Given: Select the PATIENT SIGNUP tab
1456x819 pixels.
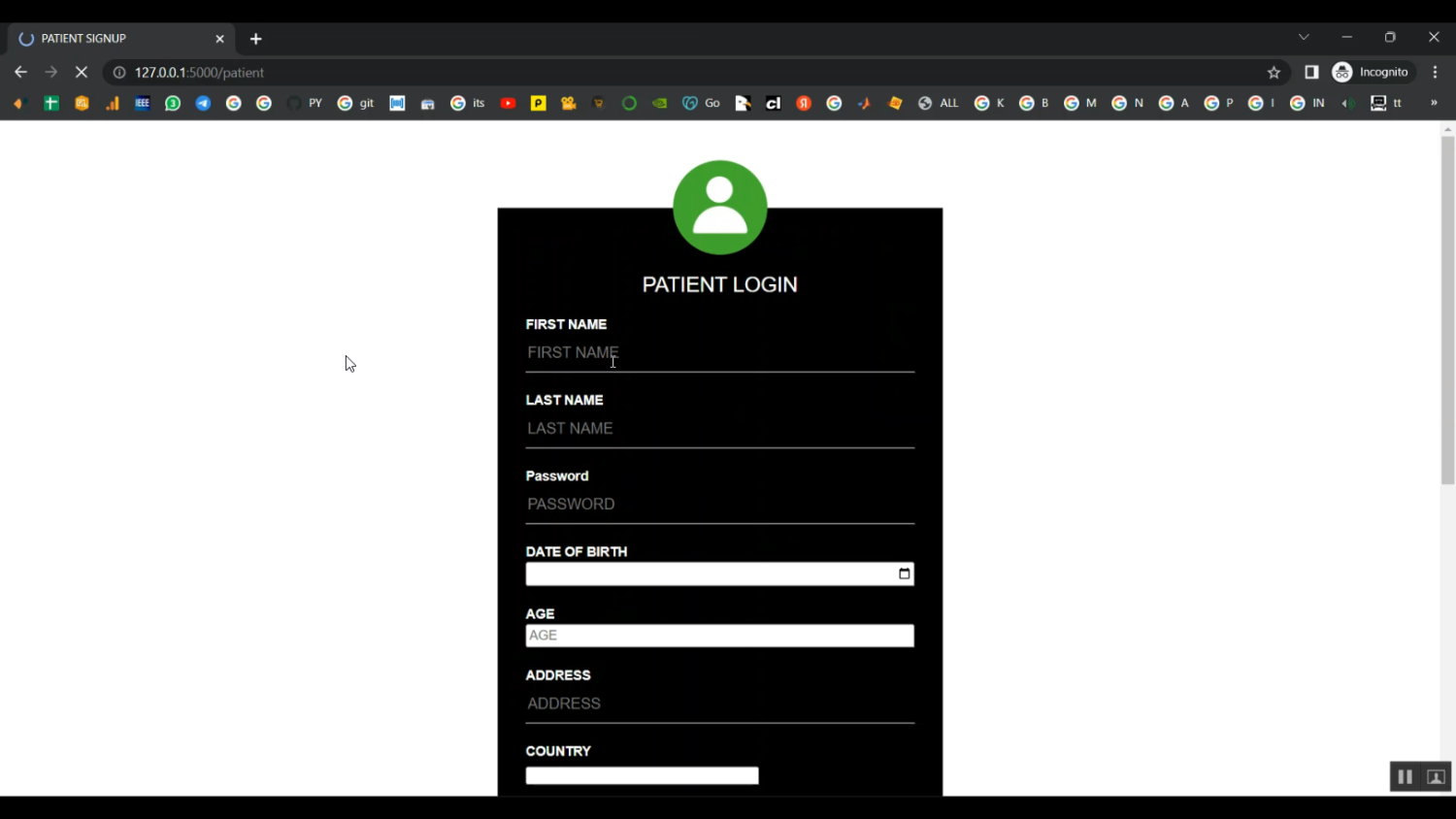Looking at the screenshot, I should pos(121,39).
